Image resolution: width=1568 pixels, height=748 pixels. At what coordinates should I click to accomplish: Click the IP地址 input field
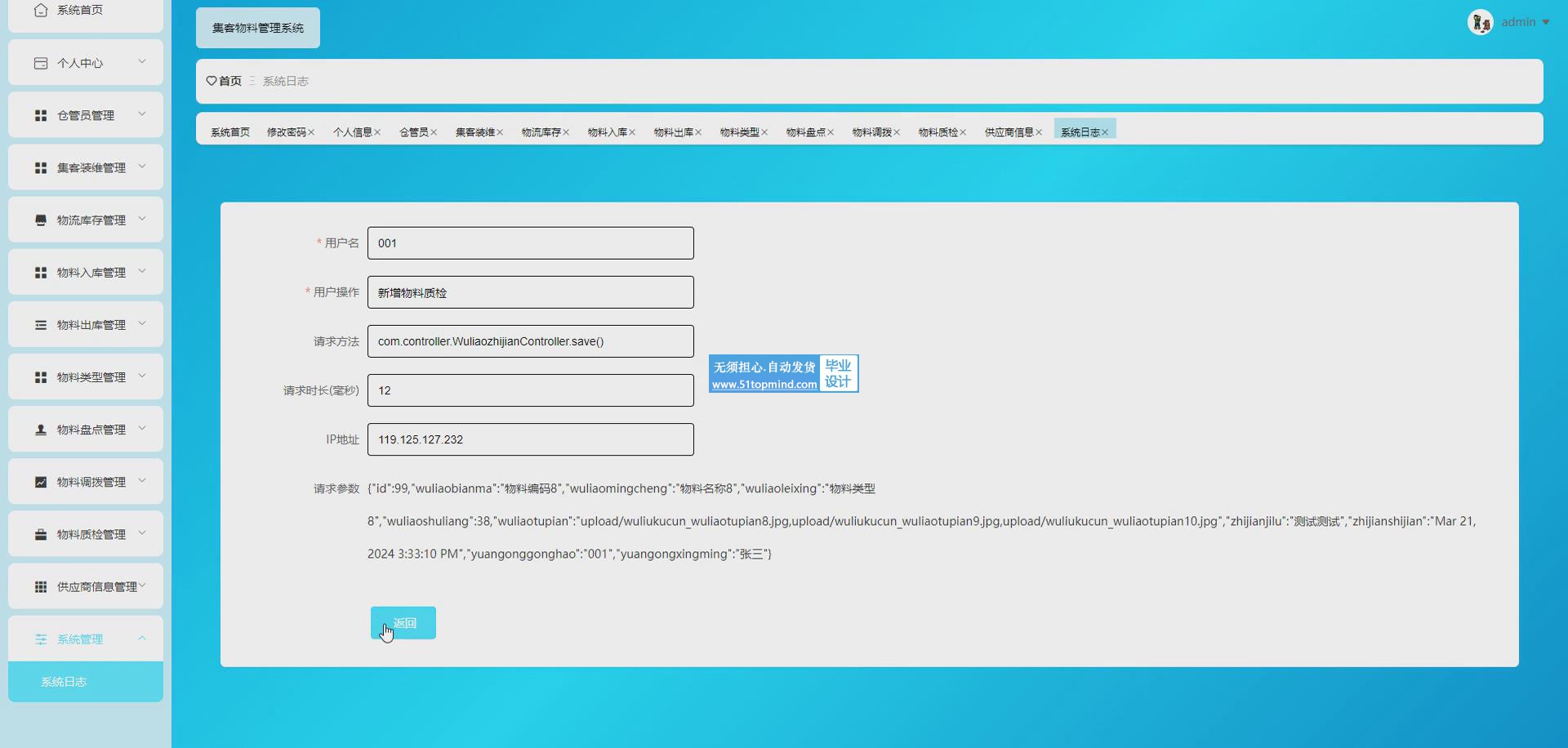tap(530, 439)
